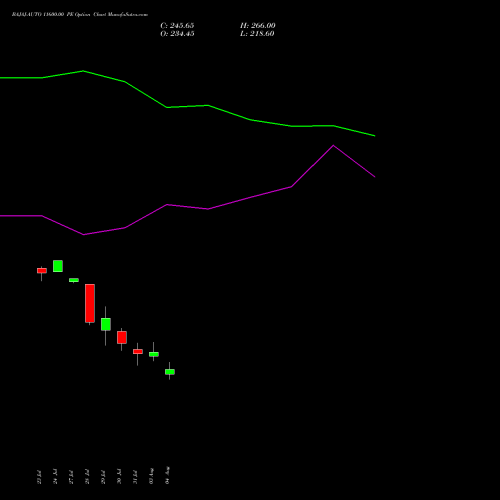The height and width of the screenshot is (500, 500).
Task: Click the tall red candle for 28 Jul
Action: (x=90, y=303)
